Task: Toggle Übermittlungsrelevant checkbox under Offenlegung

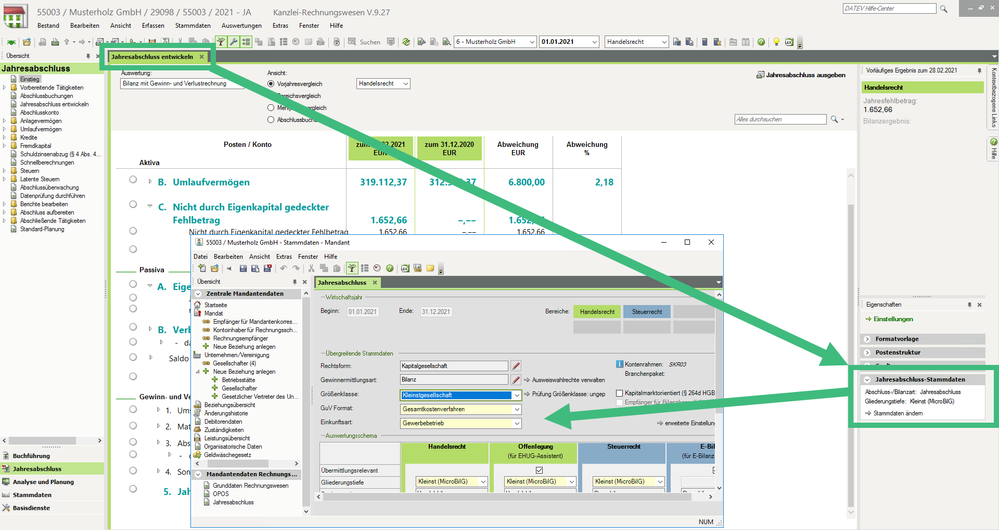Action: (539, 468)
